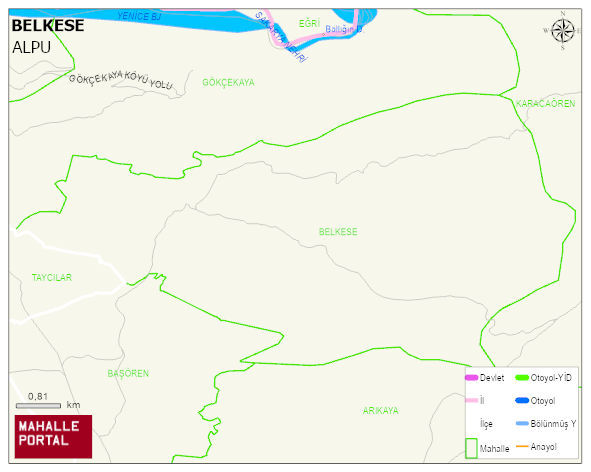Click the GÖKÇEKAYA neighborhood label
The width and height of the screenshot is (591, 472).
(x=228, y=83)
